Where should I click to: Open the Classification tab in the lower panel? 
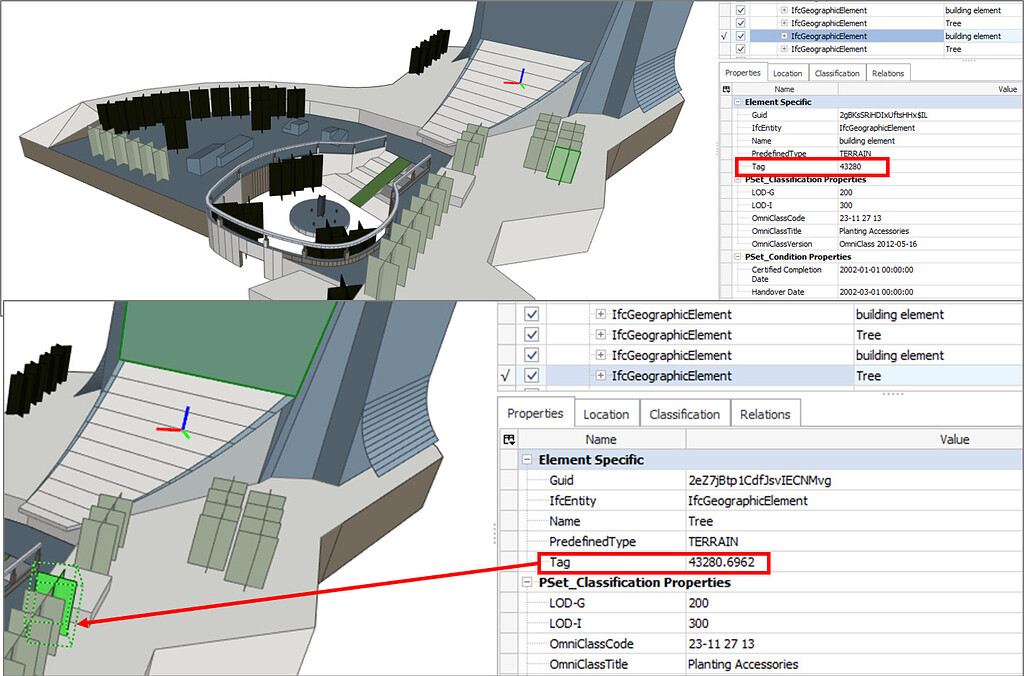click(685, 413)
